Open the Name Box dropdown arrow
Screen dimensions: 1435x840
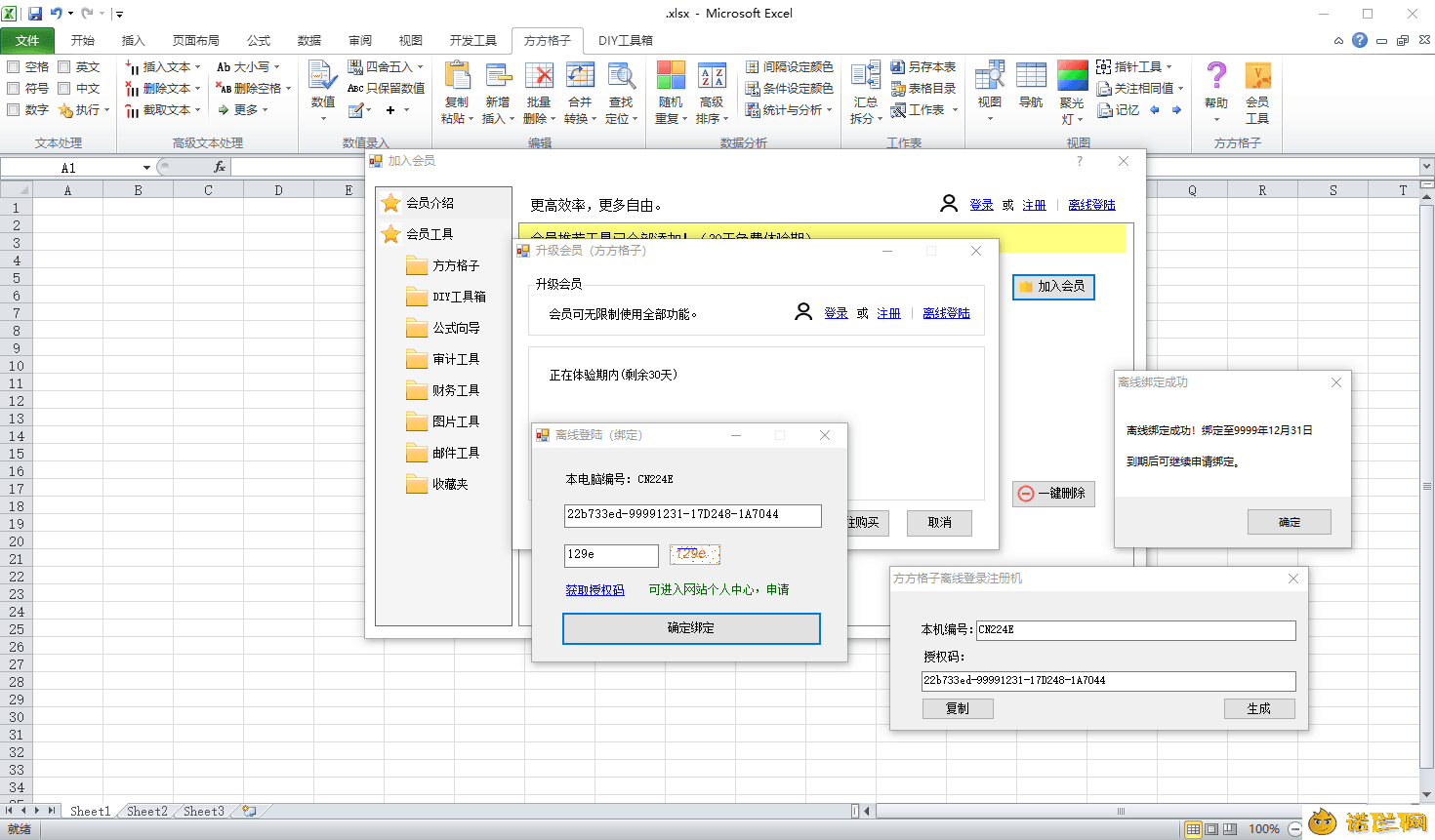(146, 168)
